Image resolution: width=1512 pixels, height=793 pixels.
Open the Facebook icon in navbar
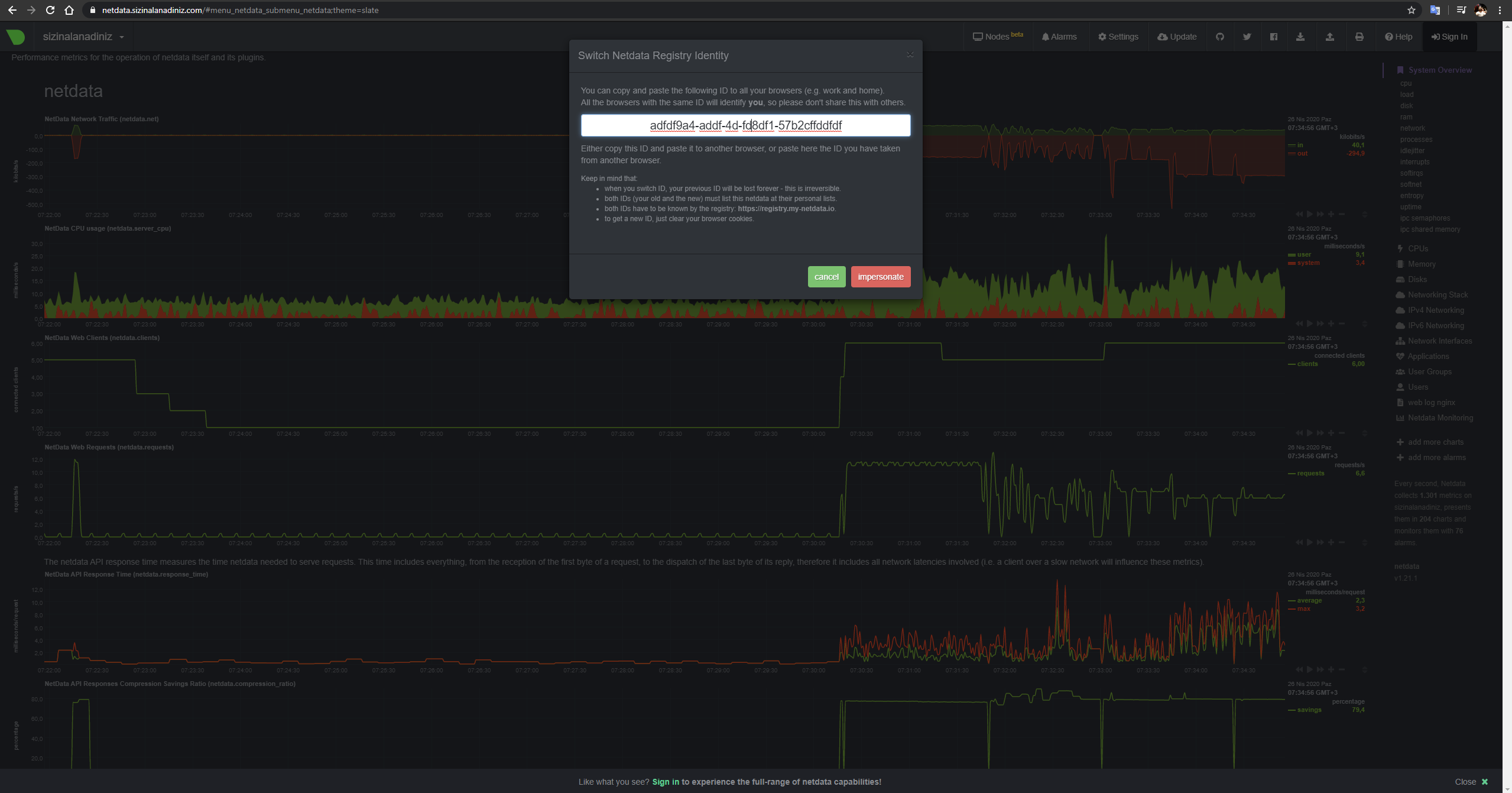pos(1273,37)
